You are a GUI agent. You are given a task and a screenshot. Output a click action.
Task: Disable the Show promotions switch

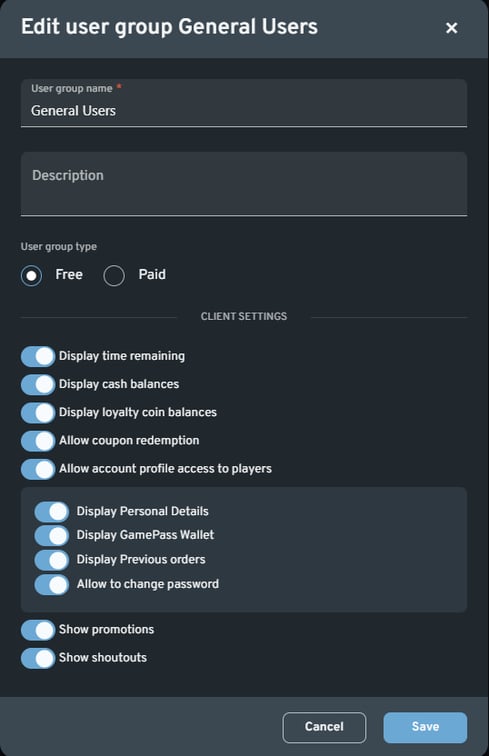[38, 630]
